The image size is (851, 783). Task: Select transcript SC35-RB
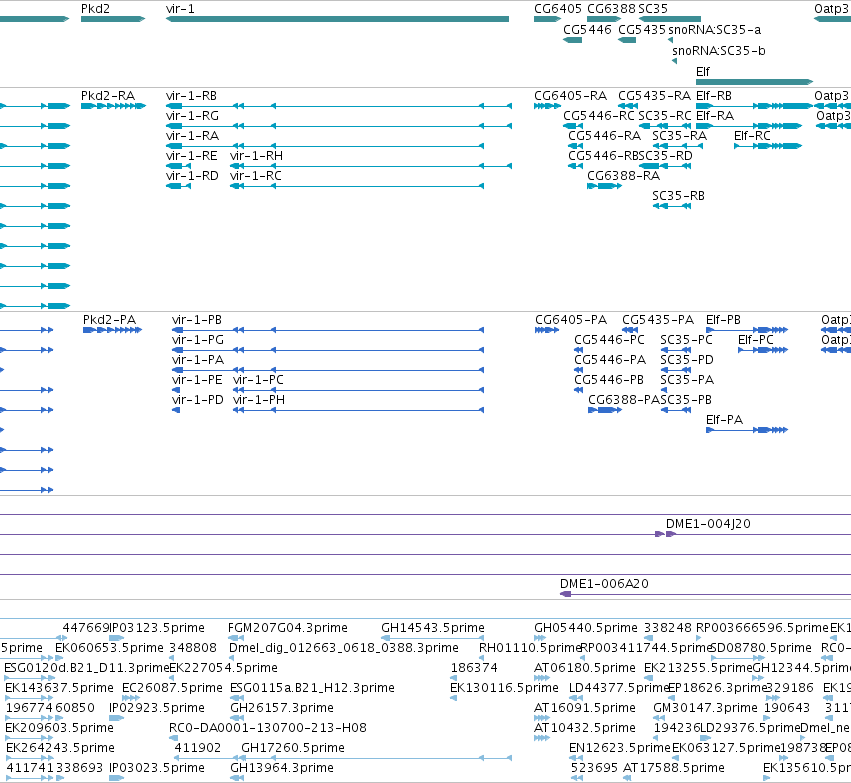[678, 196]
